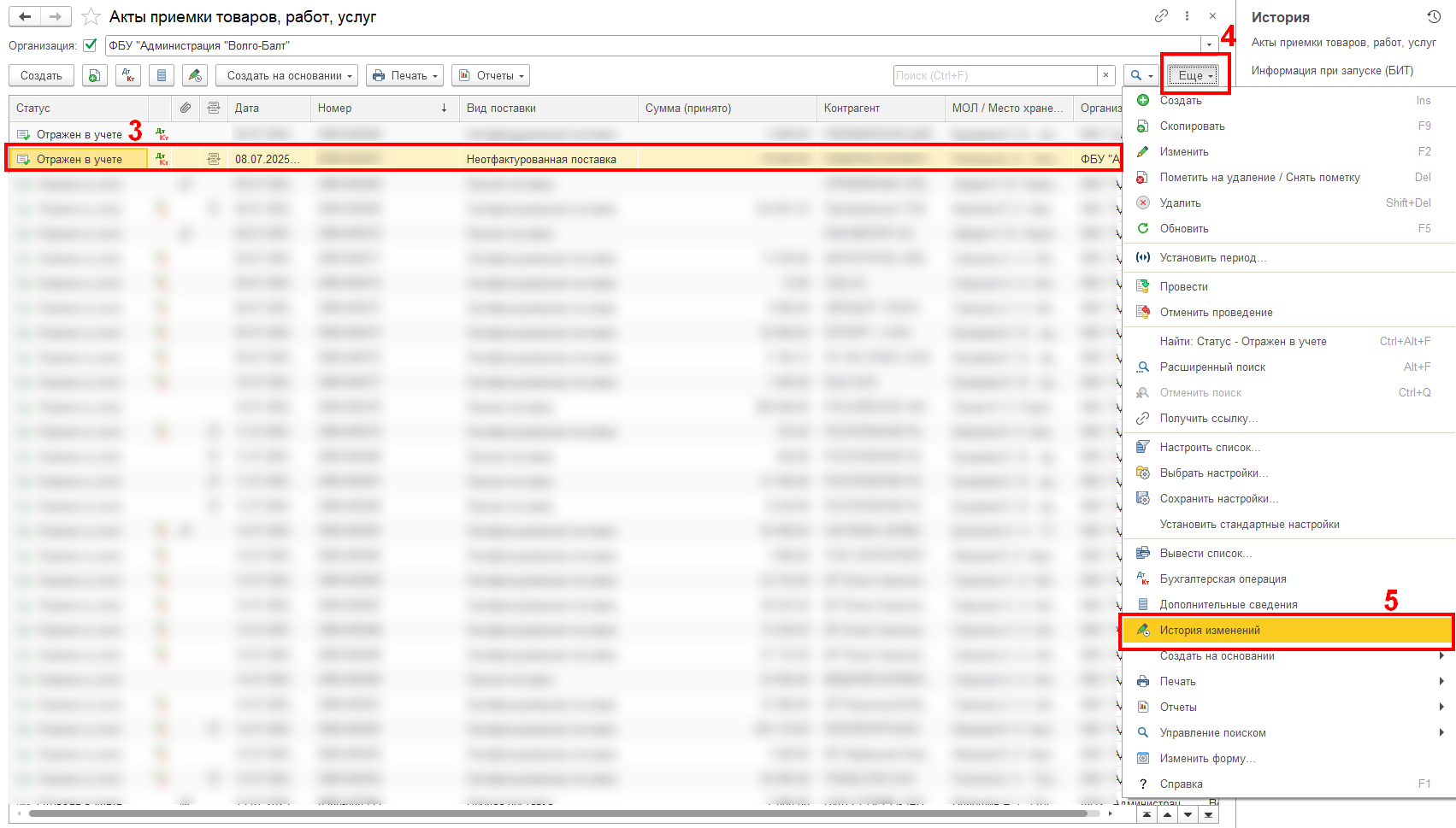Click the copy document toolbar icon

(x=94, y=76)
